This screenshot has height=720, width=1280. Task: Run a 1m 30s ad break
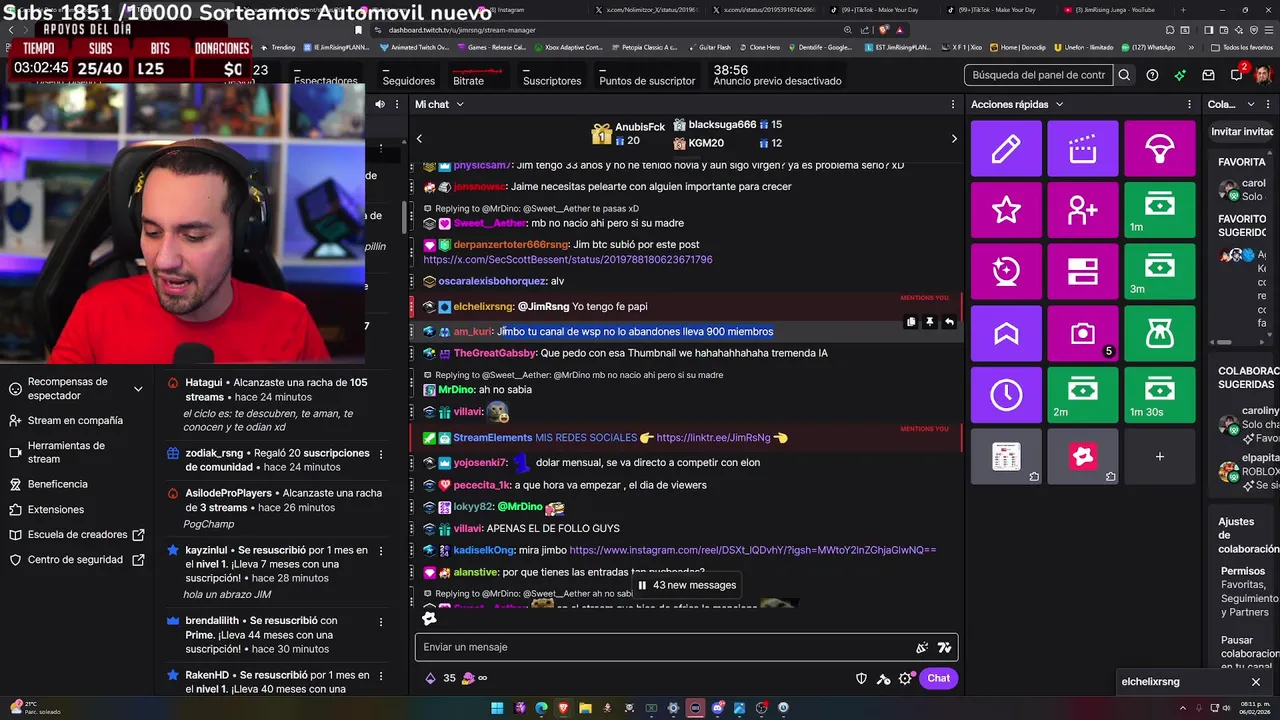click(x=1159, y=395)
